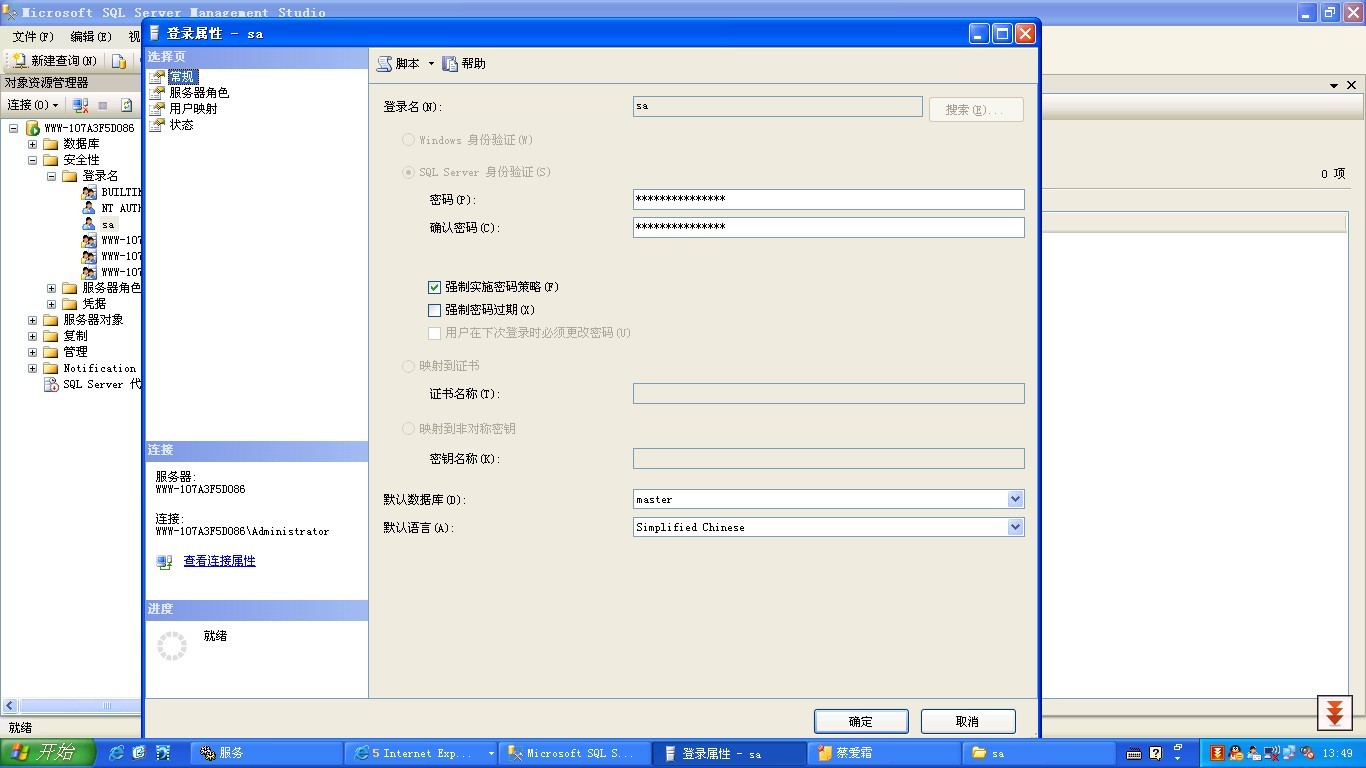Enable 强制密码过期 checkbox

tap(434, 311)
